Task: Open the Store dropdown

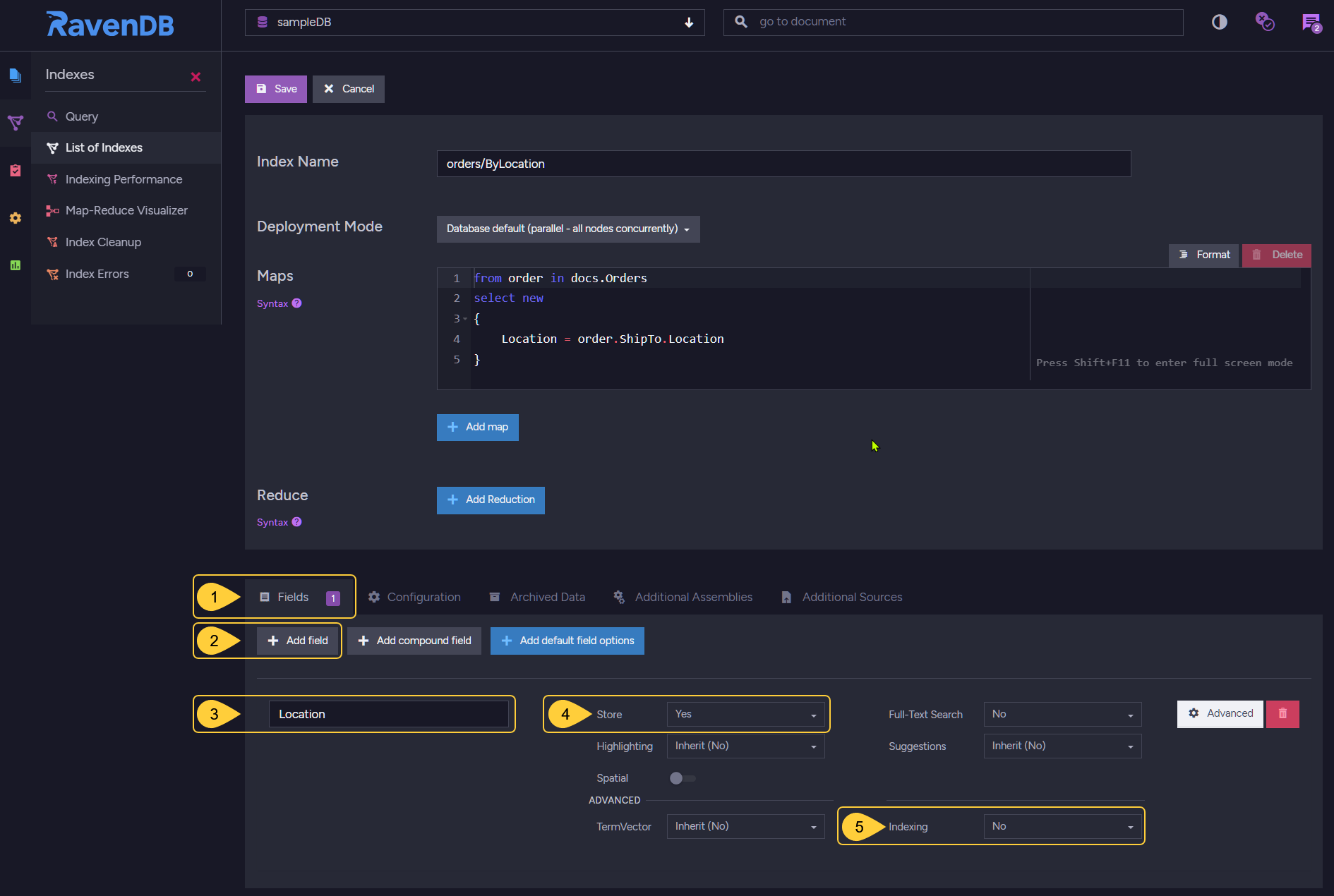Action: 745,715
